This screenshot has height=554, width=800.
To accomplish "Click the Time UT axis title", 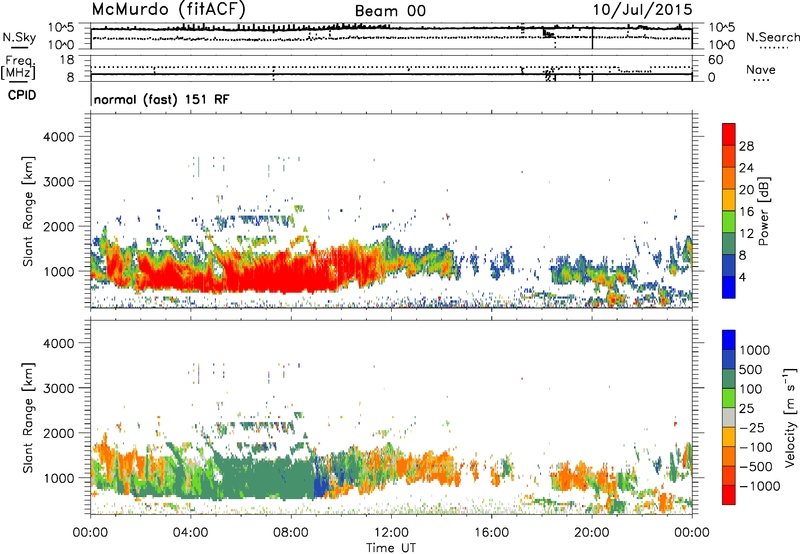I will pyautogui.click(x=391, y=548).
